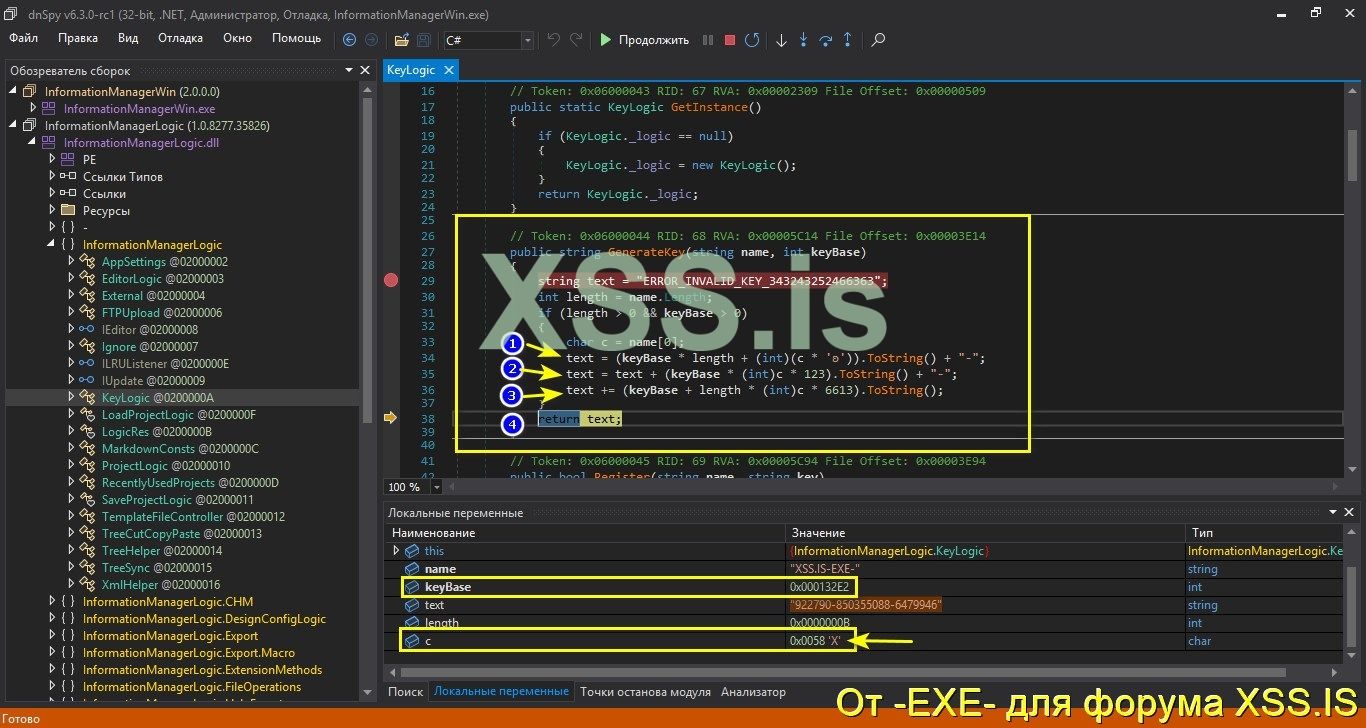Expand the KeyLogic class node
Screen dimensions: 1366x728
(x=71, y=397)
